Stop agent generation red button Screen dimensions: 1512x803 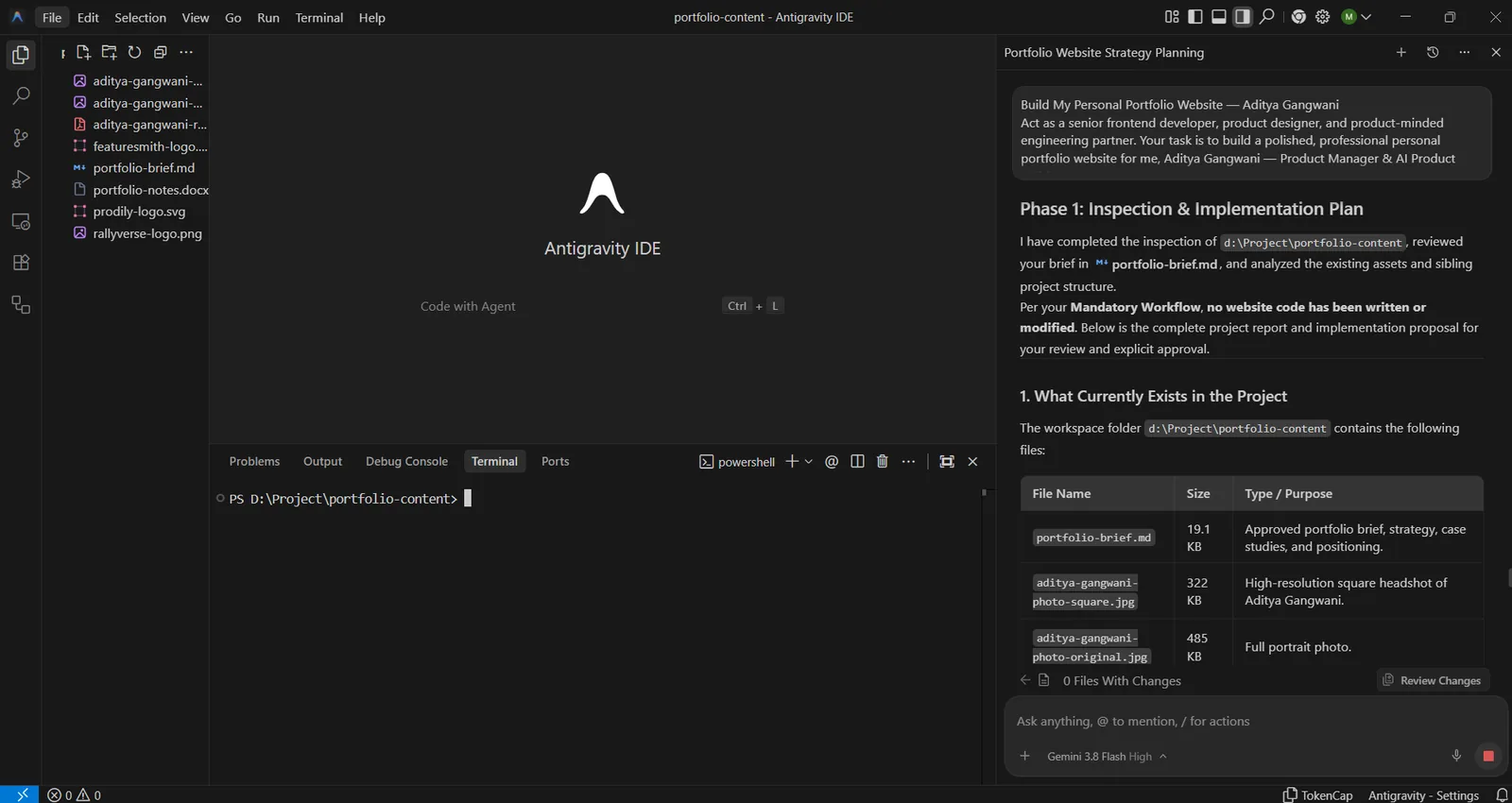[x=1488, y=756]
